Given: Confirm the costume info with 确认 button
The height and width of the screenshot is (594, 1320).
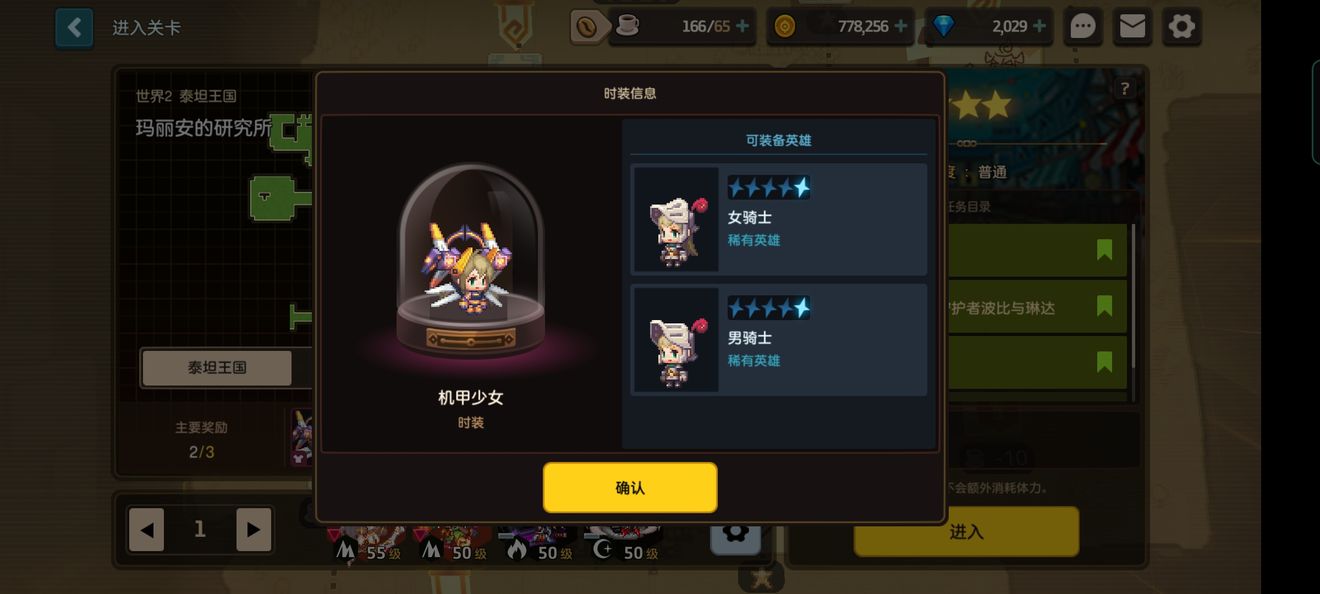Looking at the screenshot, I should tap(630, 488).
